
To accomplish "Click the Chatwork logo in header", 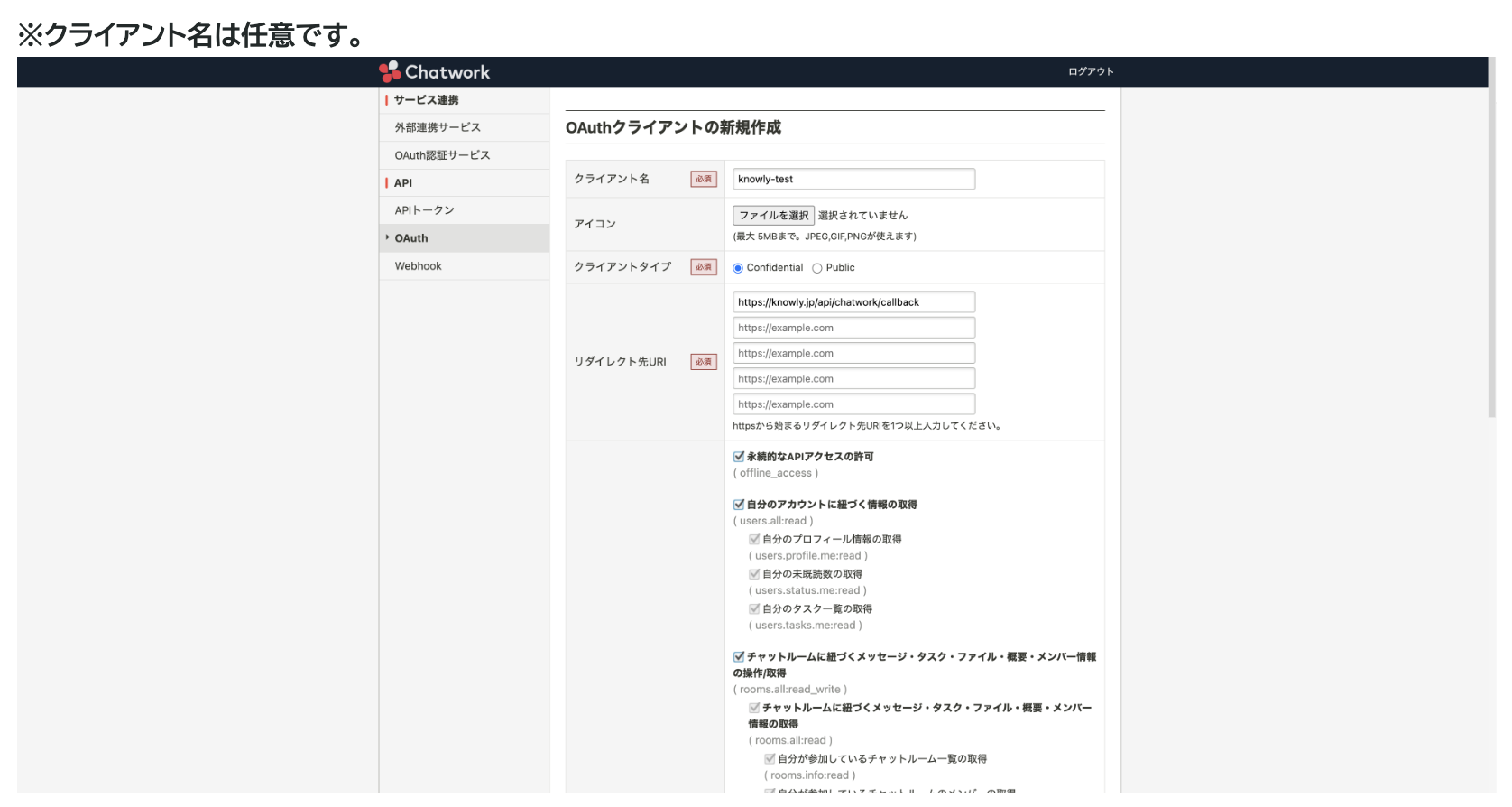I will [435, 72].
